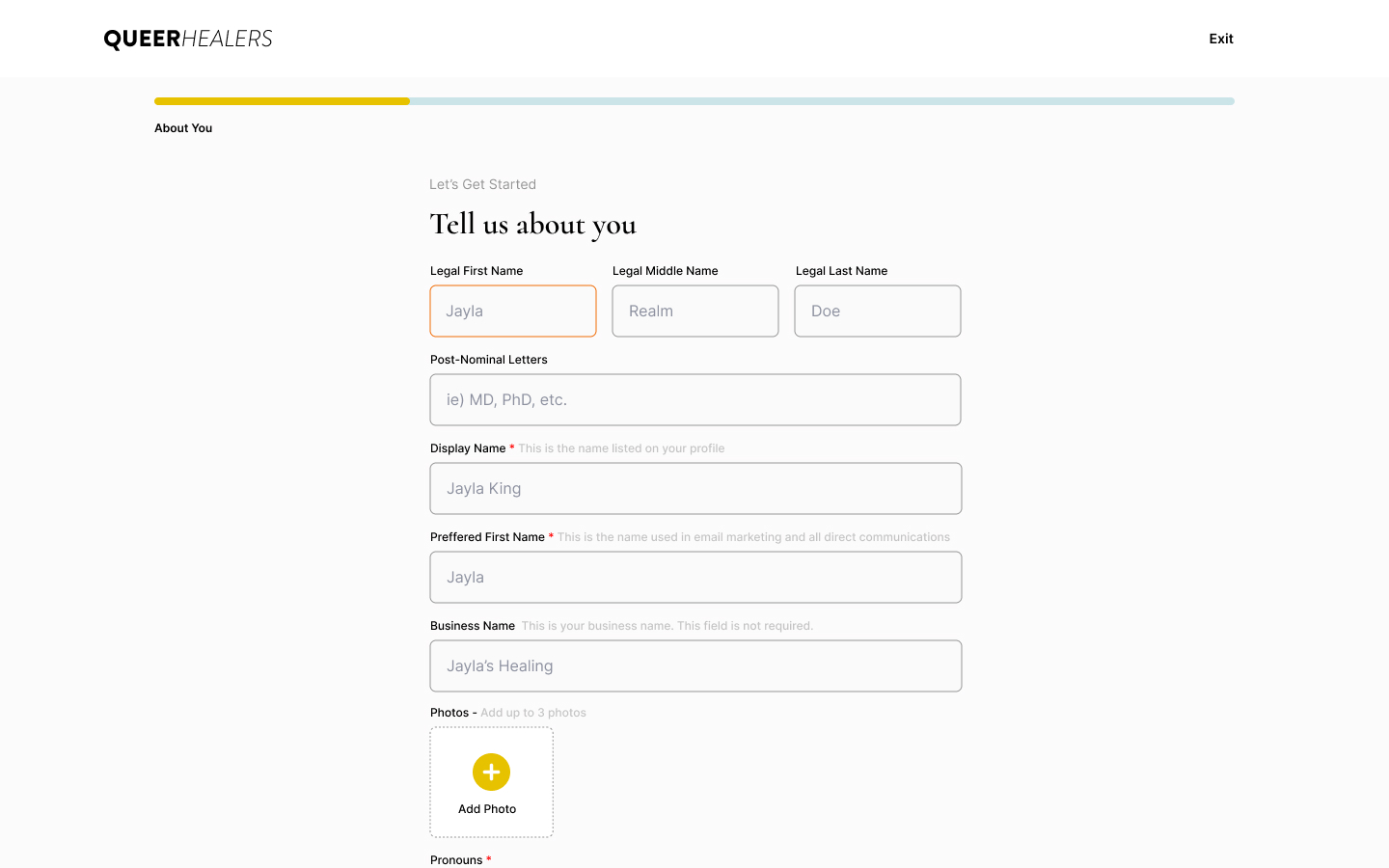The width and height of the screenshot is (1389, 868).
Task: Click the QueerHealers logo
Action: tap(188, 39)
